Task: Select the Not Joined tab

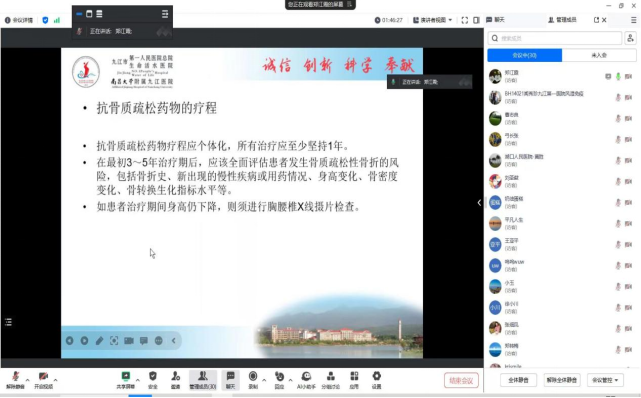Action: 599,55
